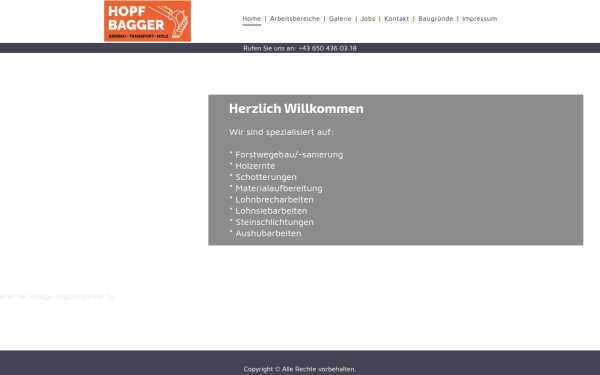Select the Schotterungen list entry
This screenshot has height=375, width=600.
pyautogui.click(x=266, y=177)
